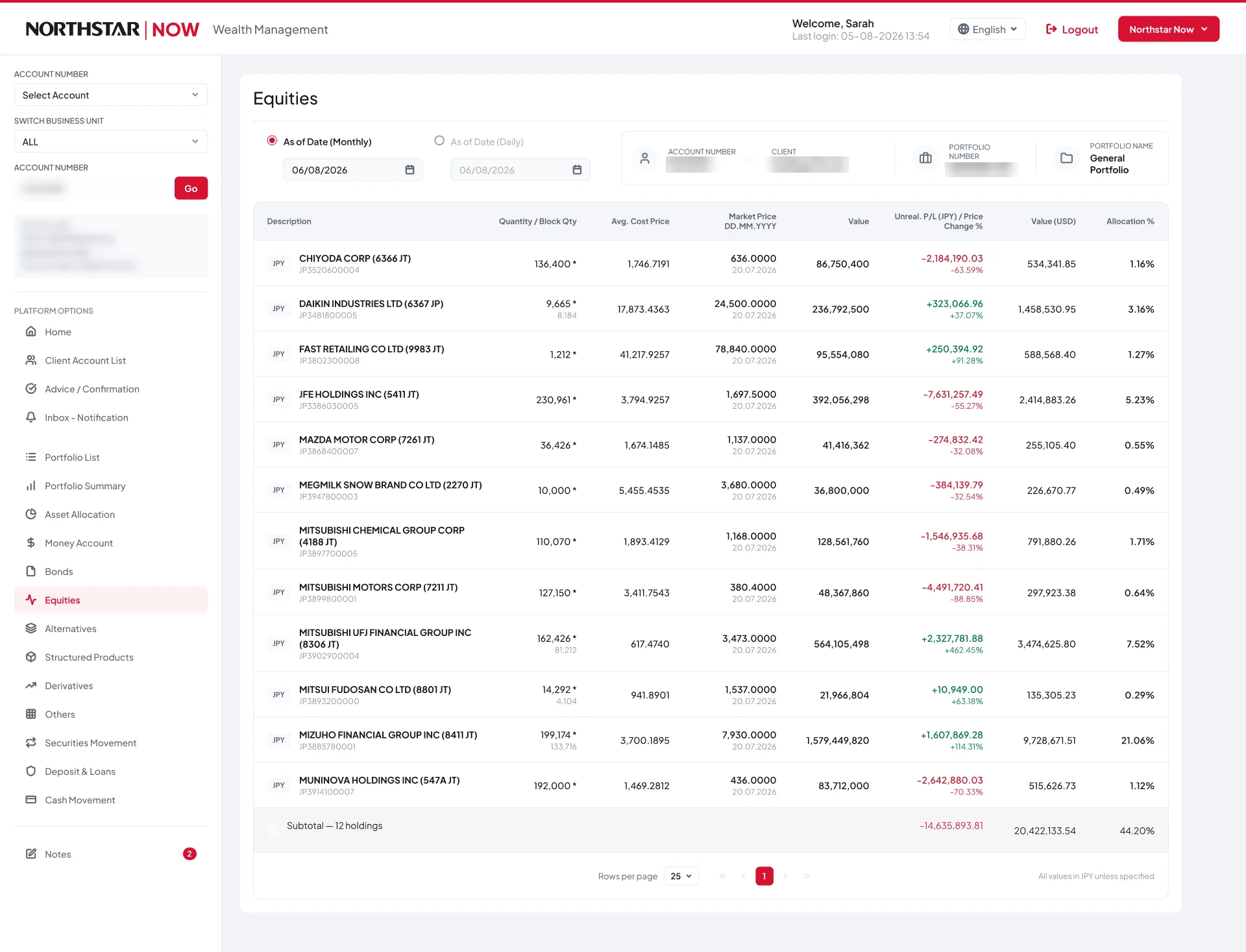Open Cash Movement in sidebar
The width and height of the screenshot is (1246, 952).
click(x=80, y=800)
